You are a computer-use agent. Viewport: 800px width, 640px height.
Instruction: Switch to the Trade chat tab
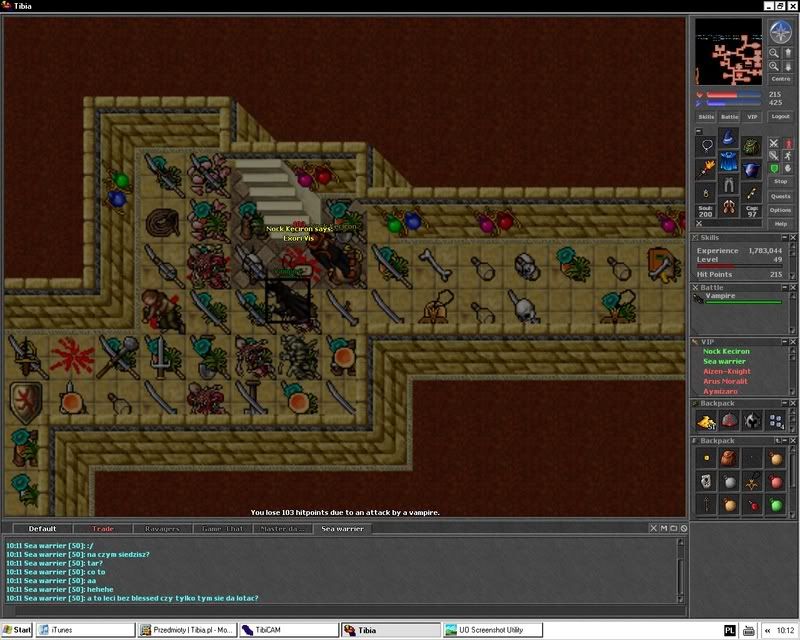coord(103,529)
